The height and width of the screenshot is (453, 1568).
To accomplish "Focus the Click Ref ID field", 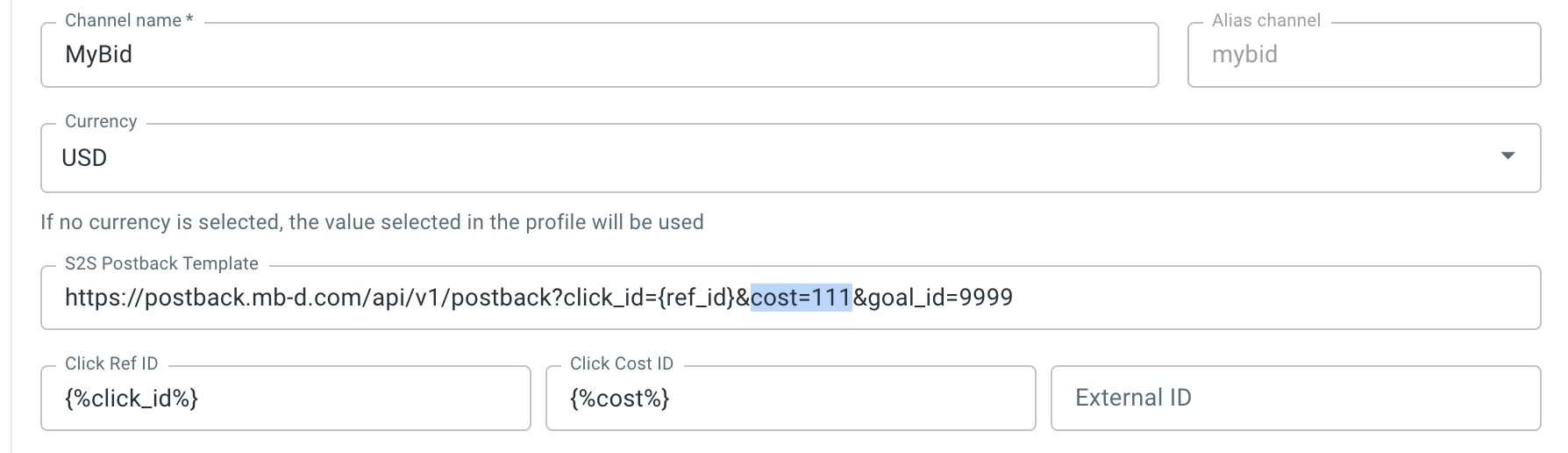I will pos(285,399).
